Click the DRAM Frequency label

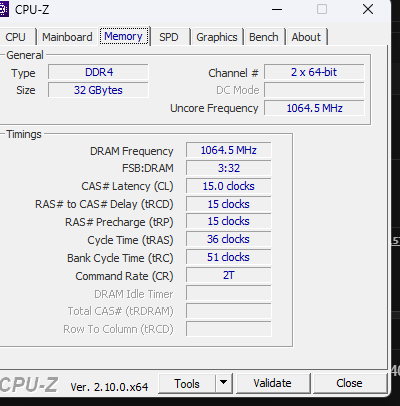coord(132,151)
